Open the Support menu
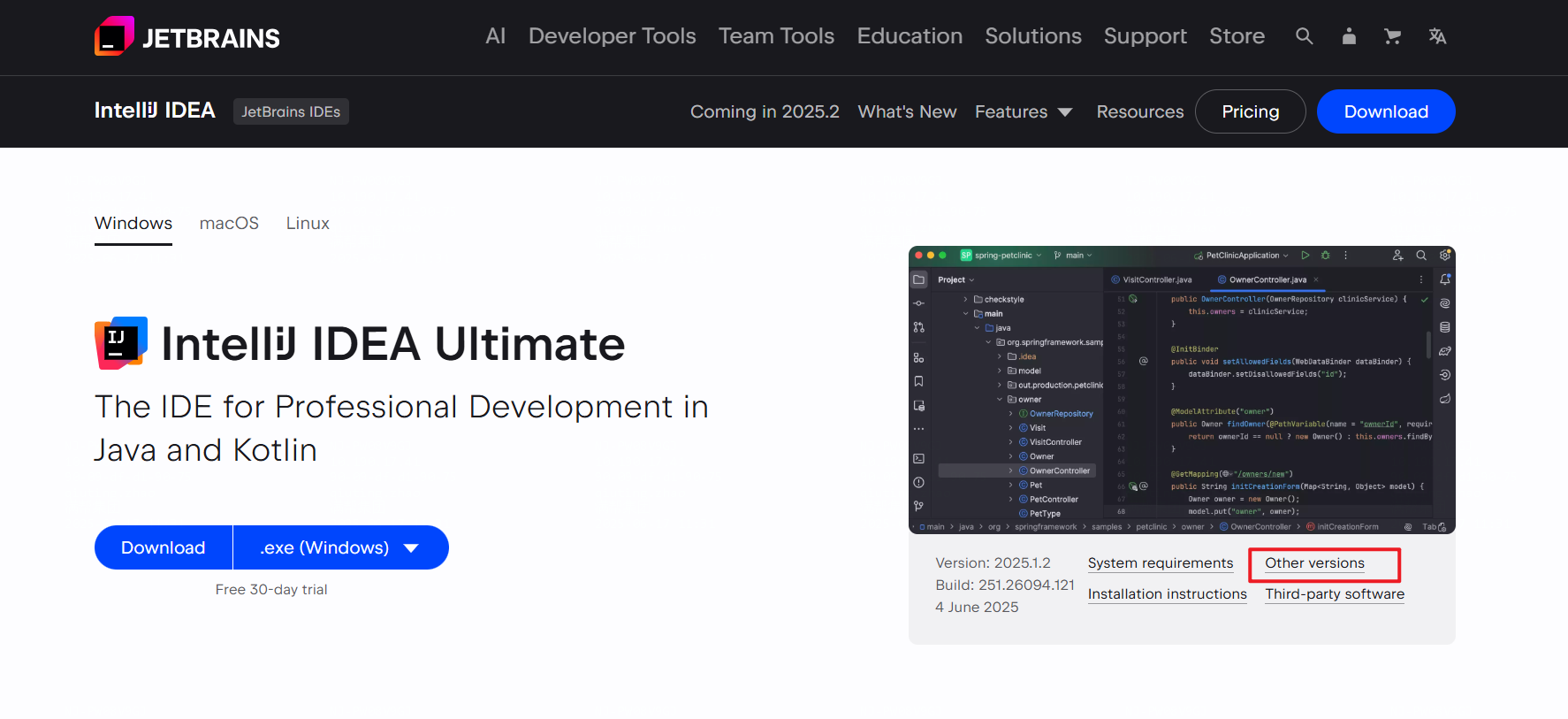Image resolution: width=1568 pixels, height=719 pixels. point(1146,36)
